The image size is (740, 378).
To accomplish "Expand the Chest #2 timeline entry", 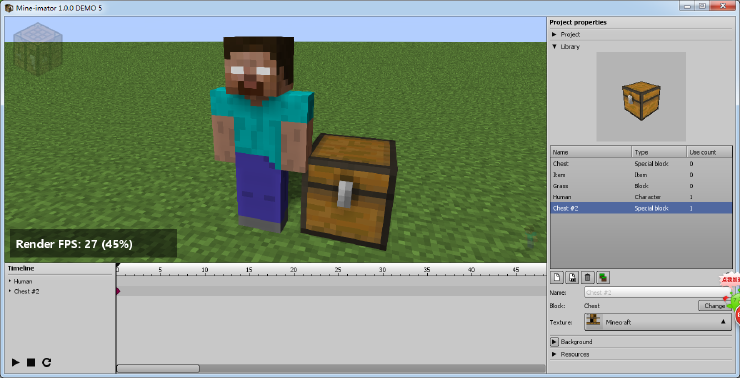I will click(10, 291).
